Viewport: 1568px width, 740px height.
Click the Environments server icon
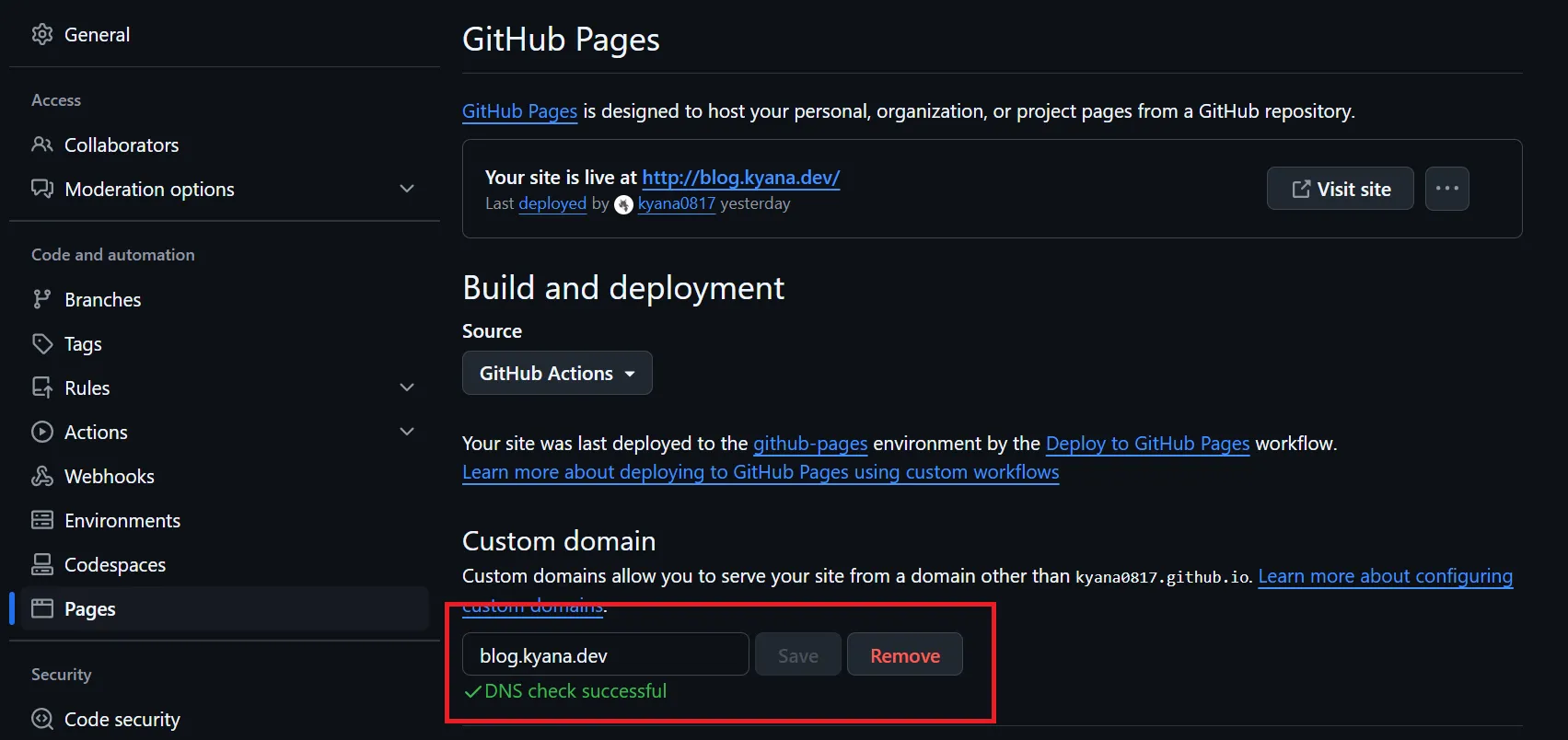pos(41,520)
